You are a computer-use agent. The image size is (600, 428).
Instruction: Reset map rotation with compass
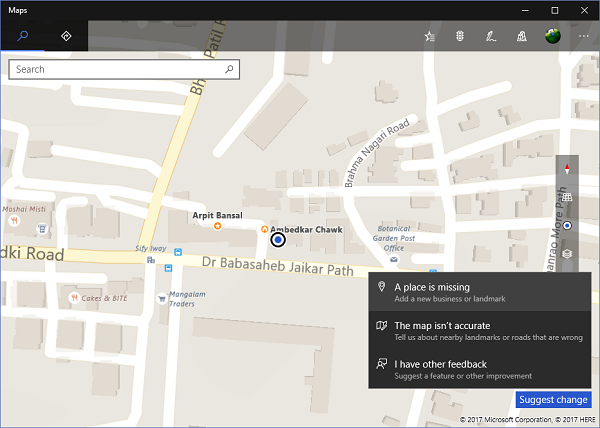567,169
